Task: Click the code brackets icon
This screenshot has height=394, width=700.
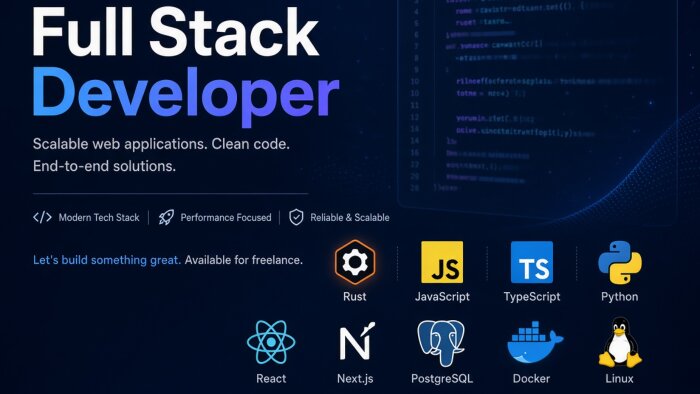Action: 42,217
